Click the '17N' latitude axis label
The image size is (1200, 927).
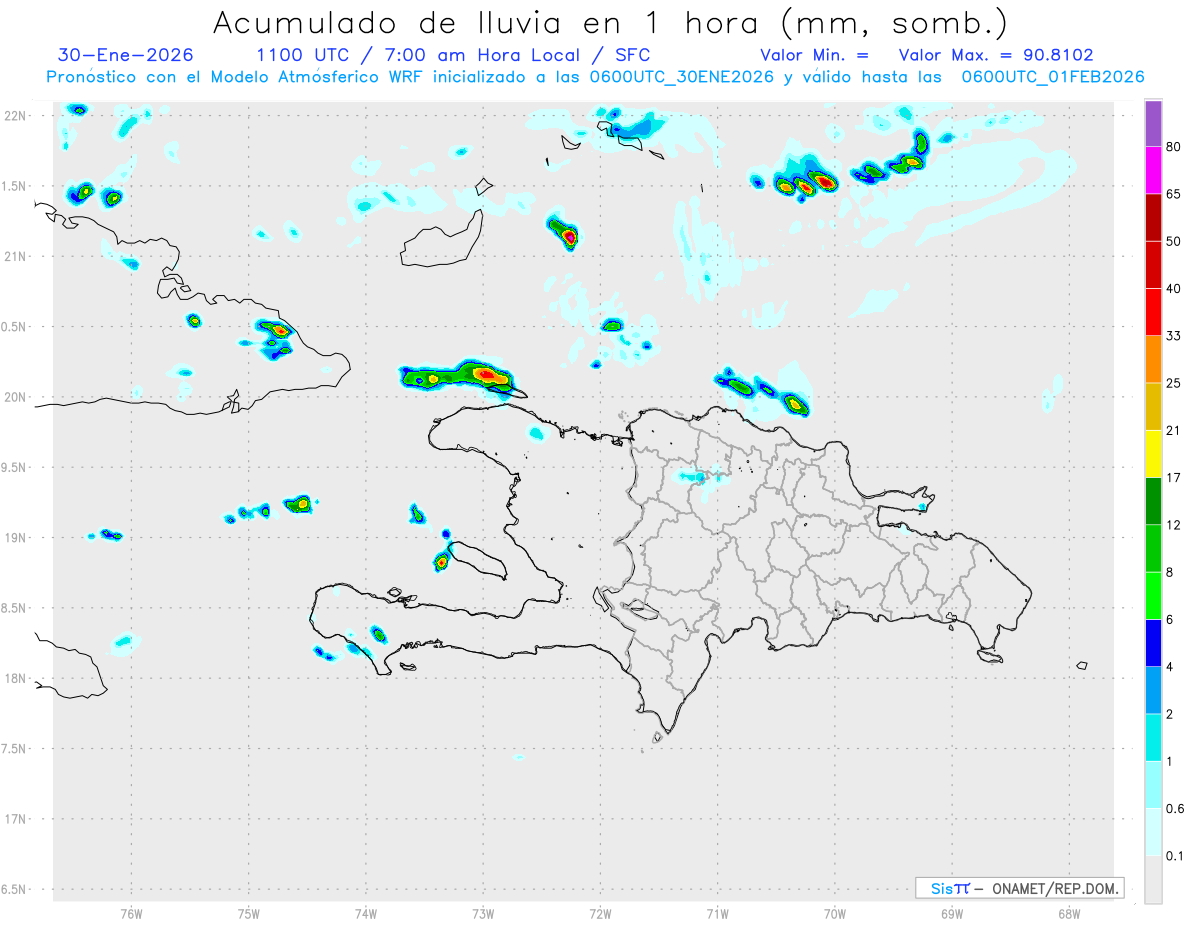pyautogui.click(x=14, y=819)
